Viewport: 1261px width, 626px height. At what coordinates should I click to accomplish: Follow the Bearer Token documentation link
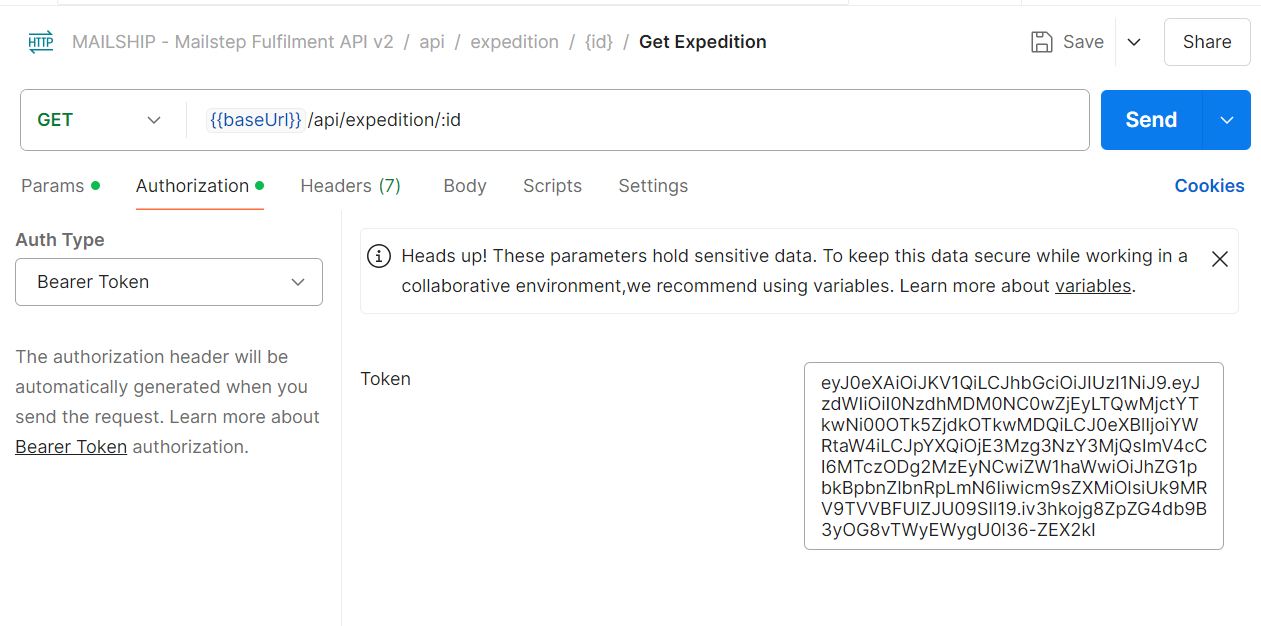pyautogui.click(x=71, y=447)
